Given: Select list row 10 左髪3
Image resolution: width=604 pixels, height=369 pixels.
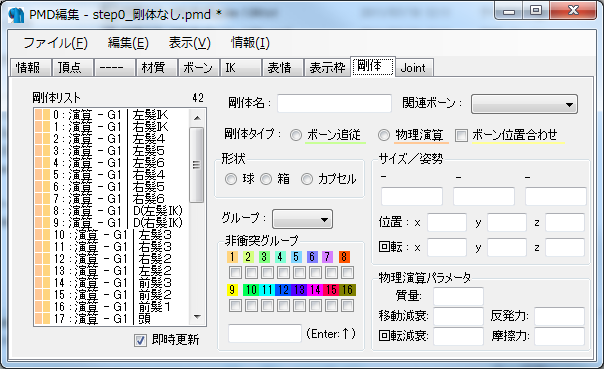Looking at the screenshot, I should (x=111, y=235).
